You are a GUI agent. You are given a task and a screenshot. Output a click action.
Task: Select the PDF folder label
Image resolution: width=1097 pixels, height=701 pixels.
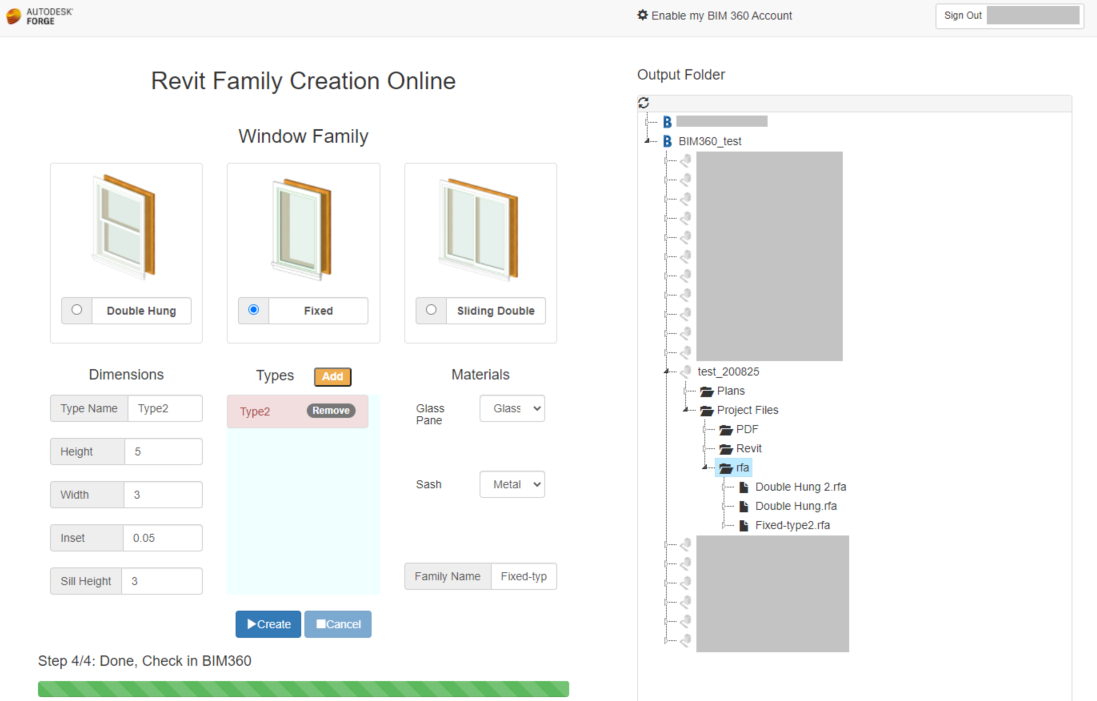point(747,430)
